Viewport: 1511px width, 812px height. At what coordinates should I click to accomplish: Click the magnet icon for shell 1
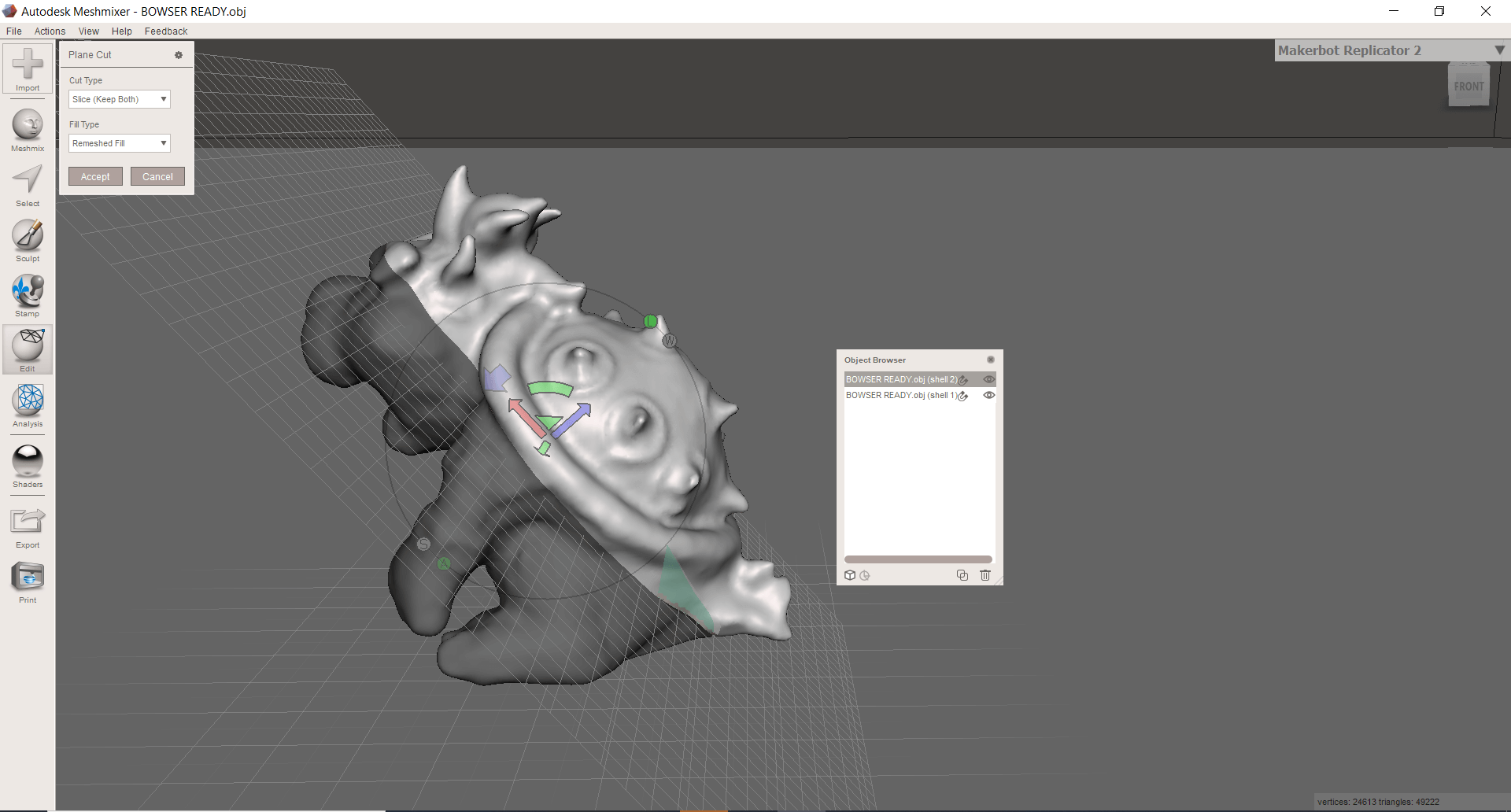coord(962,396)
